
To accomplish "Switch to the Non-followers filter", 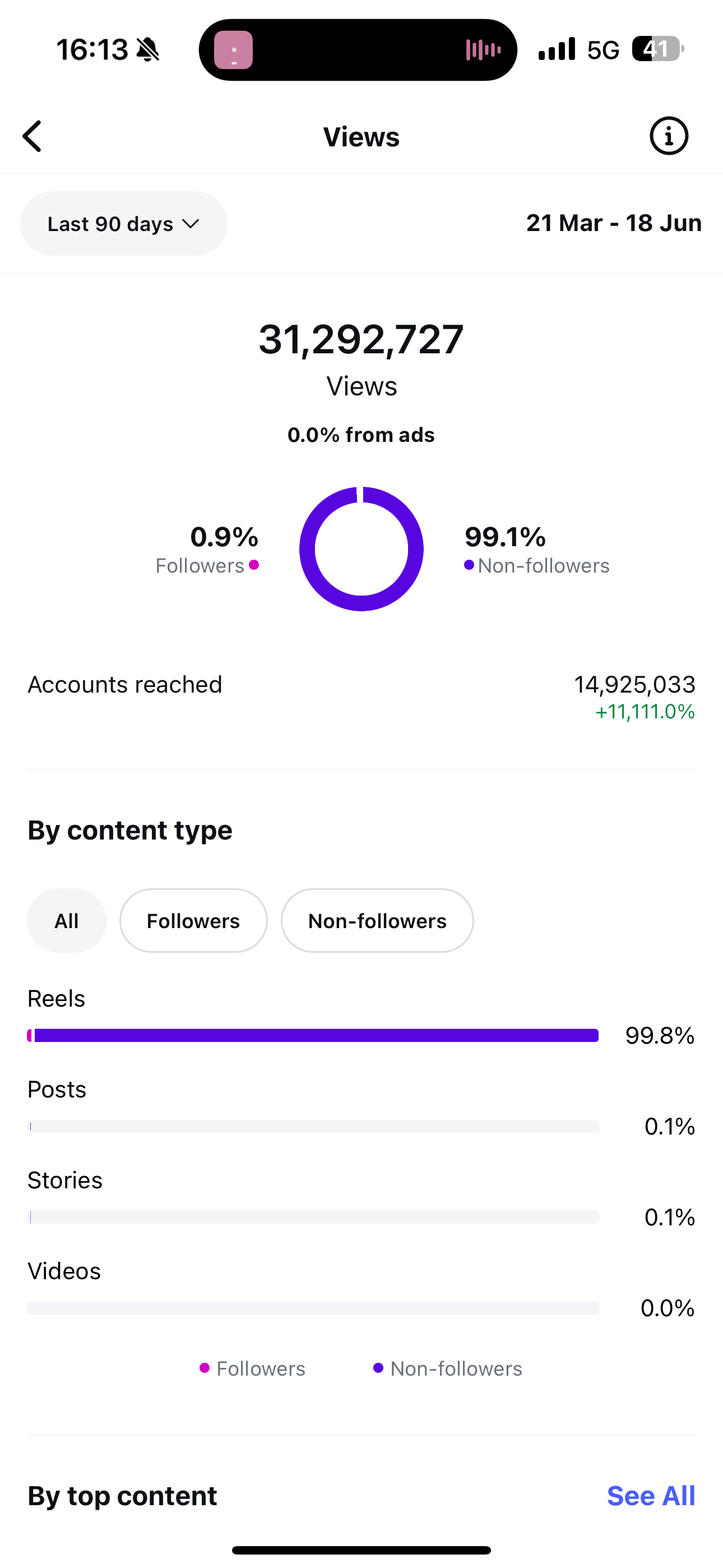I will [377, 920].
